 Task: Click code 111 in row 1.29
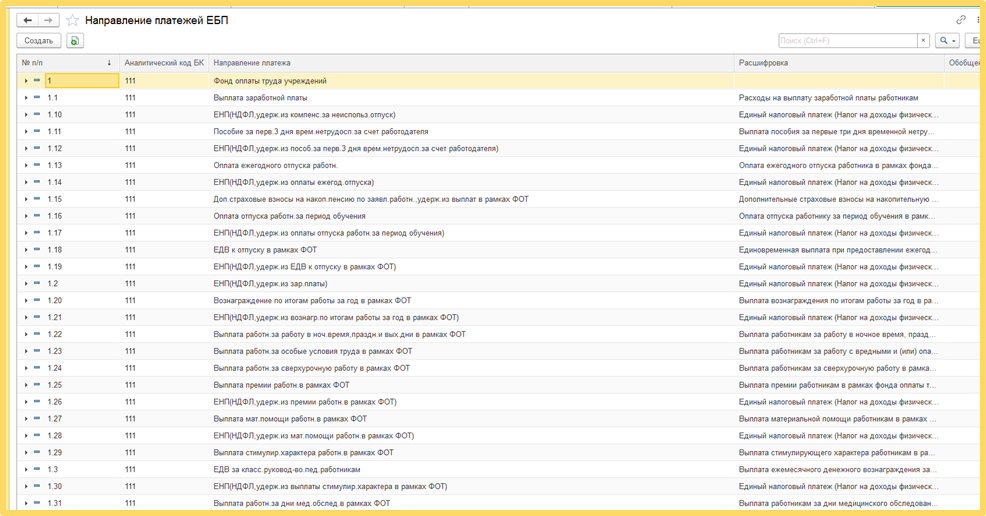[130, 453]
